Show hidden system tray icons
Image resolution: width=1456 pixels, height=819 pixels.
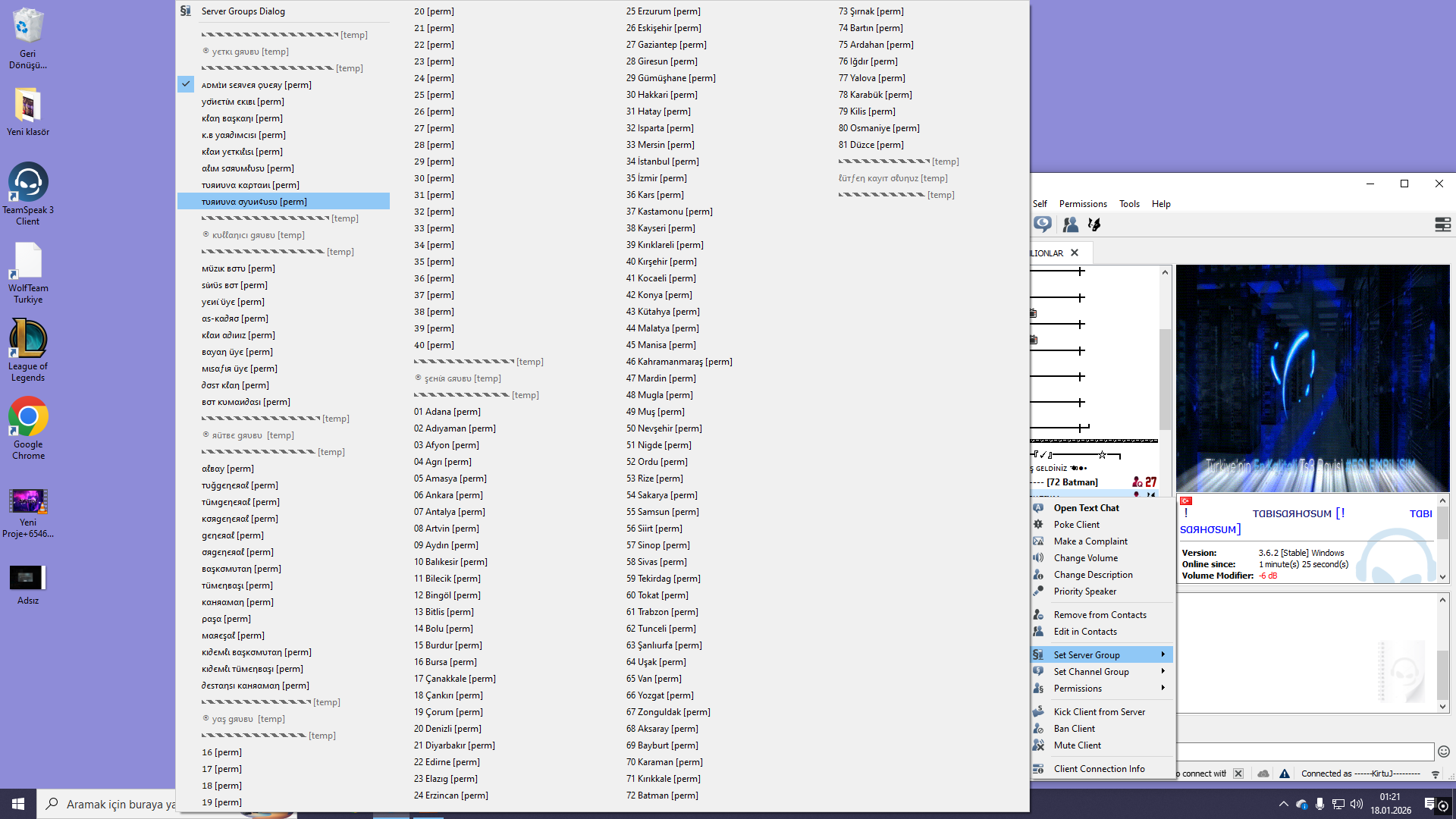(1283, 804)
